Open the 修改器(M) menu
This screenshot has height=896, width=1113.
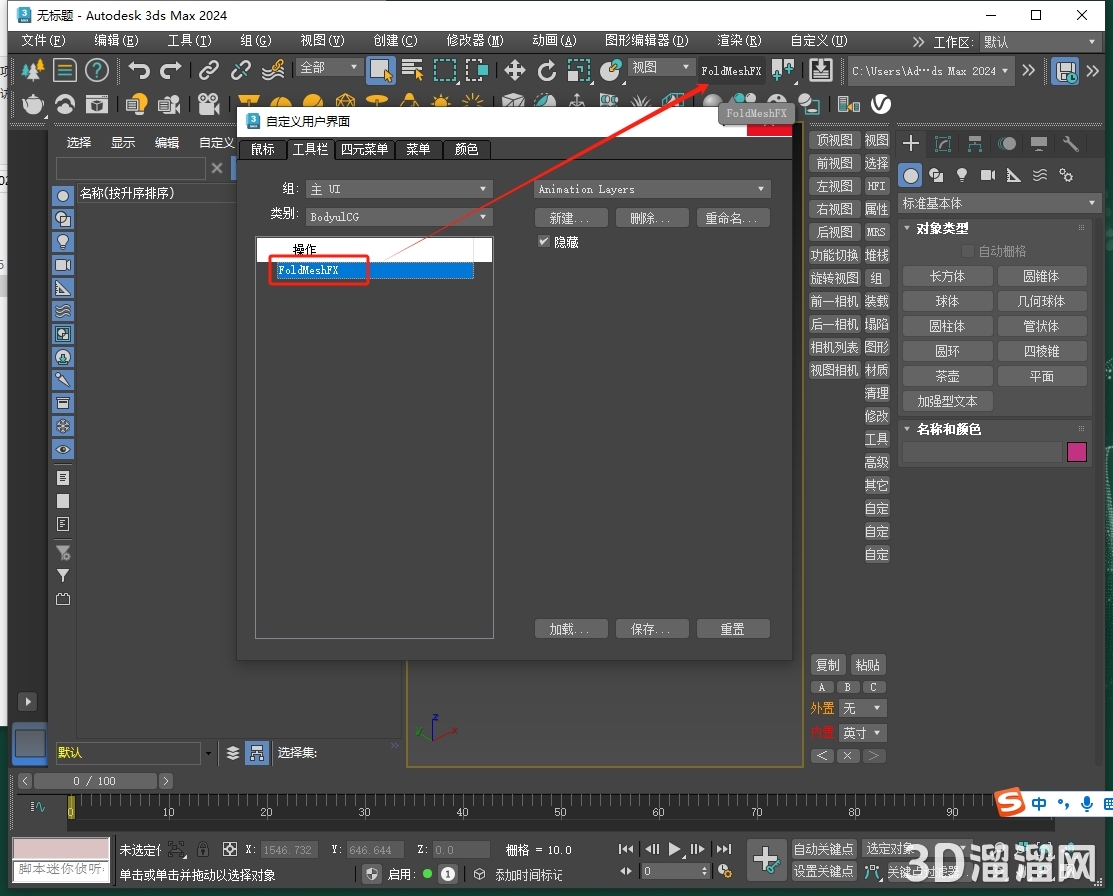pyautogui.click(x=474, y=40)
